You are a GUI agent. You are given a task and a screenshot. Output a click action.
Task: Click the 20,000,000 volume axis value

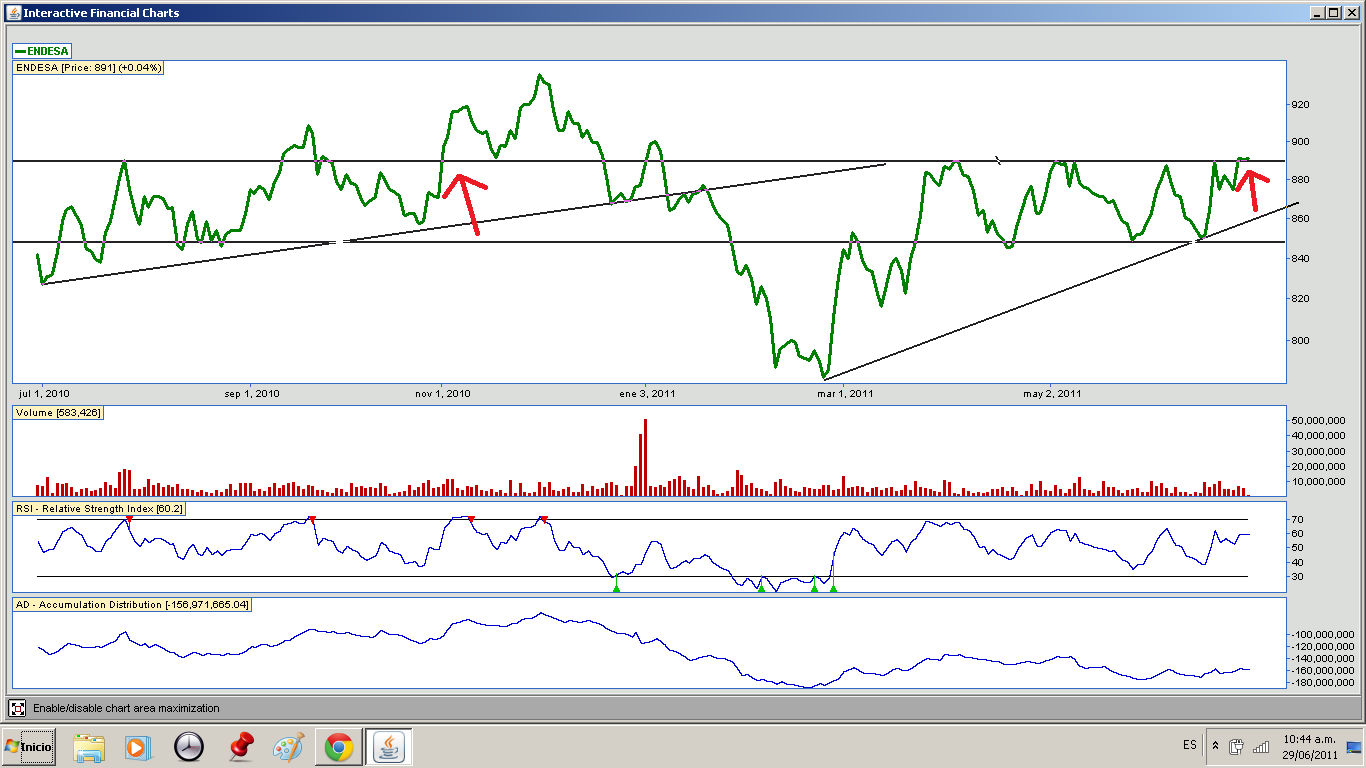(1318, 466)
